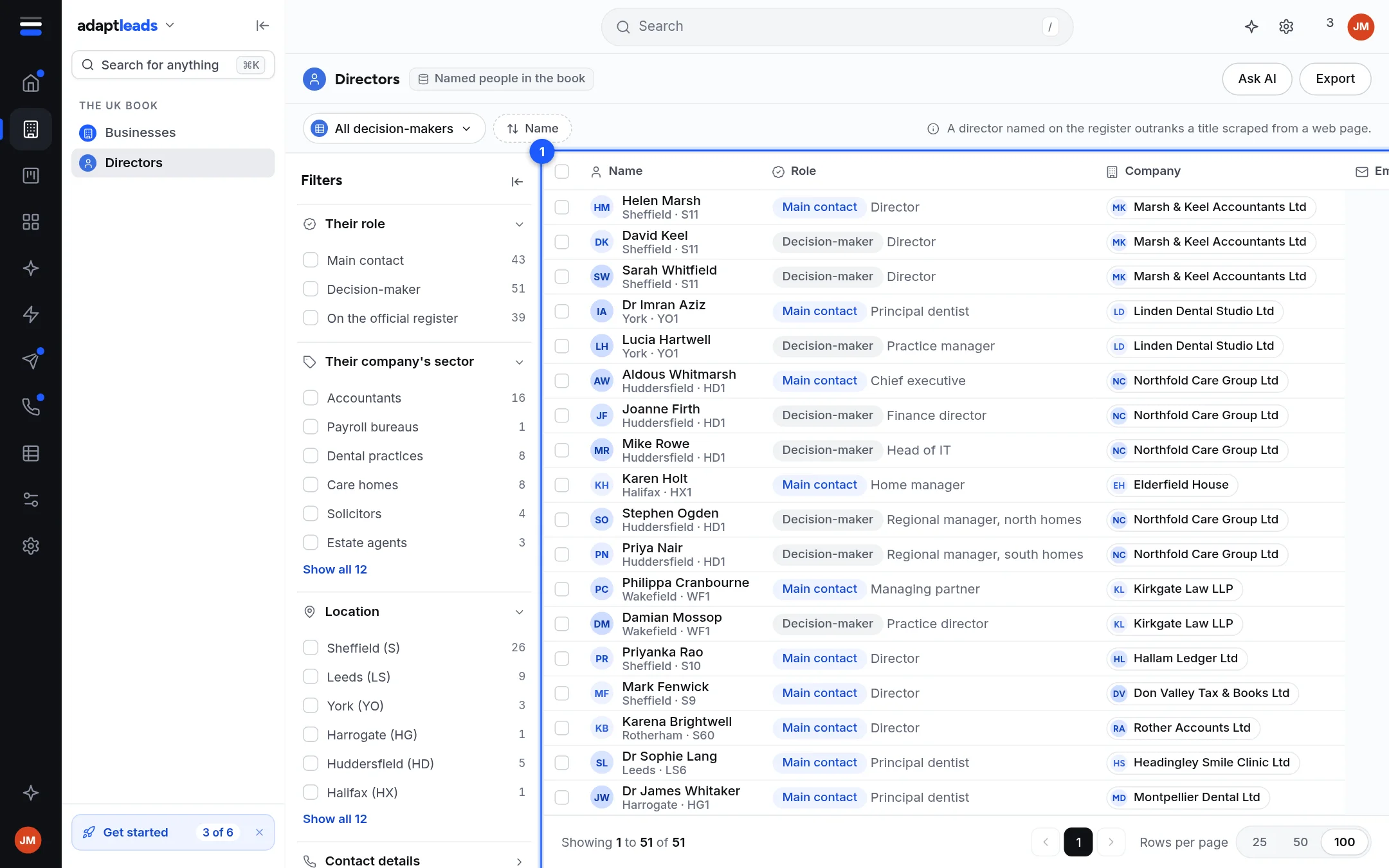The image size is (1389, 868).
Task: Set rows per page to 50
Action: (1300, 842)
